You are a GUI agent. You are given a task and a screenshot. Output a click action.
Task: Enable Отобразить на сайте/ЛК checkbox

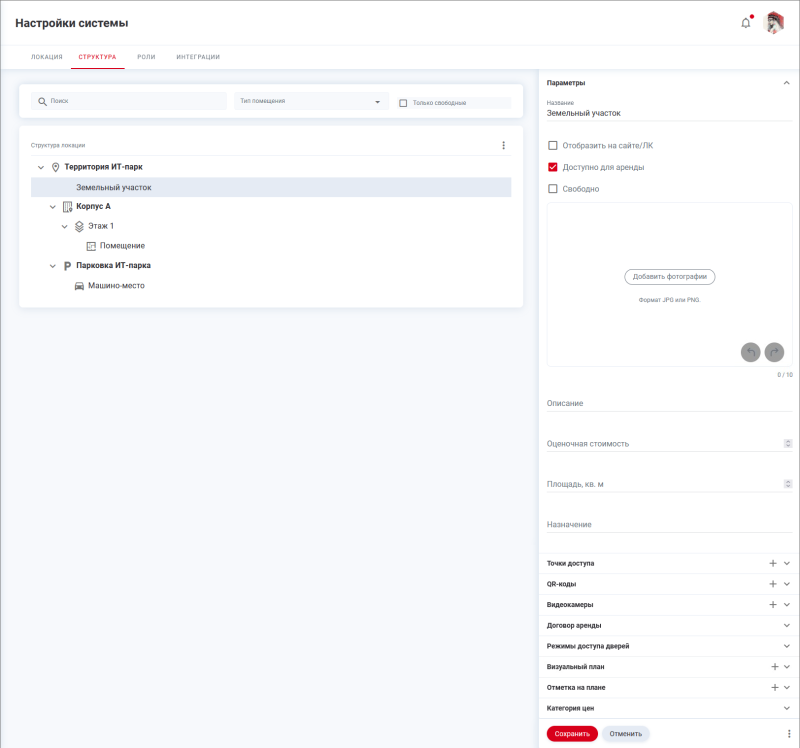coord(553,146)
